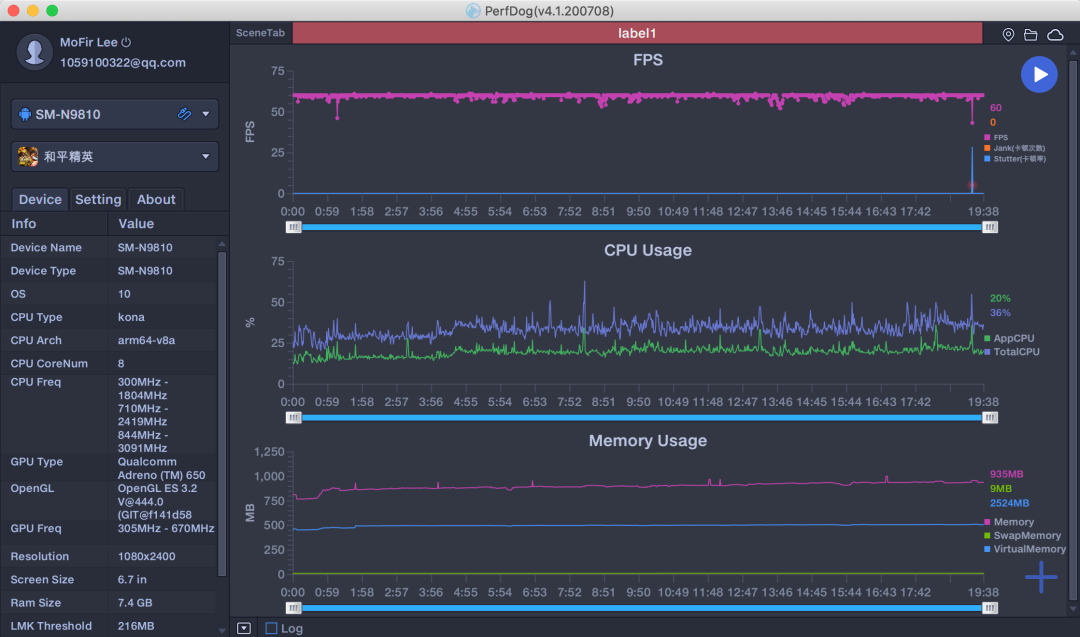Click the blue plus icon
The width and height of the screenshot is (1080, 637).
click(1041, 577)
